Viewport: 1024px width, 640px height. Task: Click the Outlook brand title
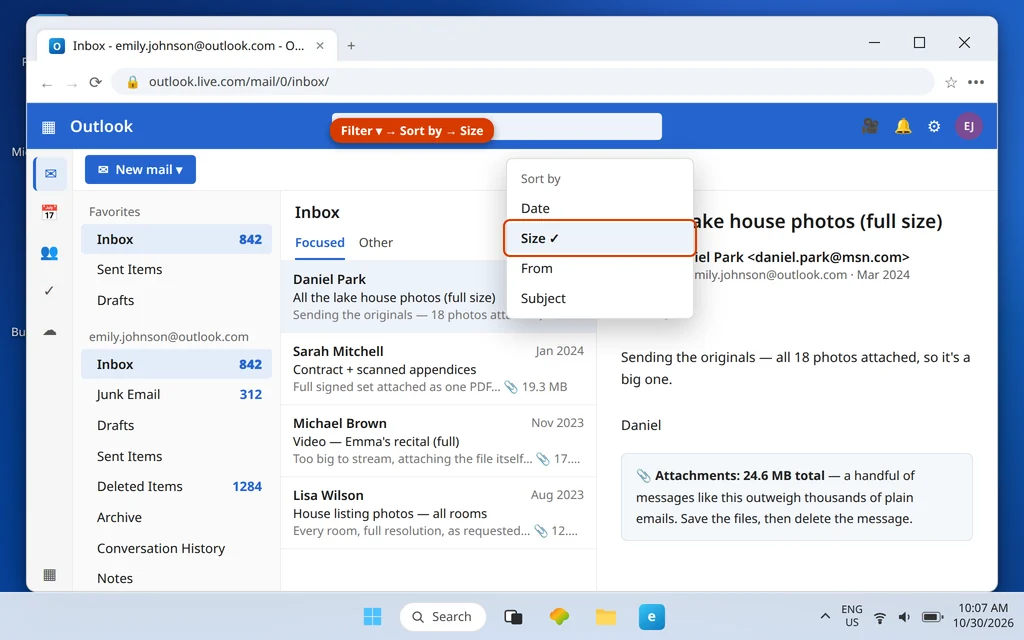101,127
